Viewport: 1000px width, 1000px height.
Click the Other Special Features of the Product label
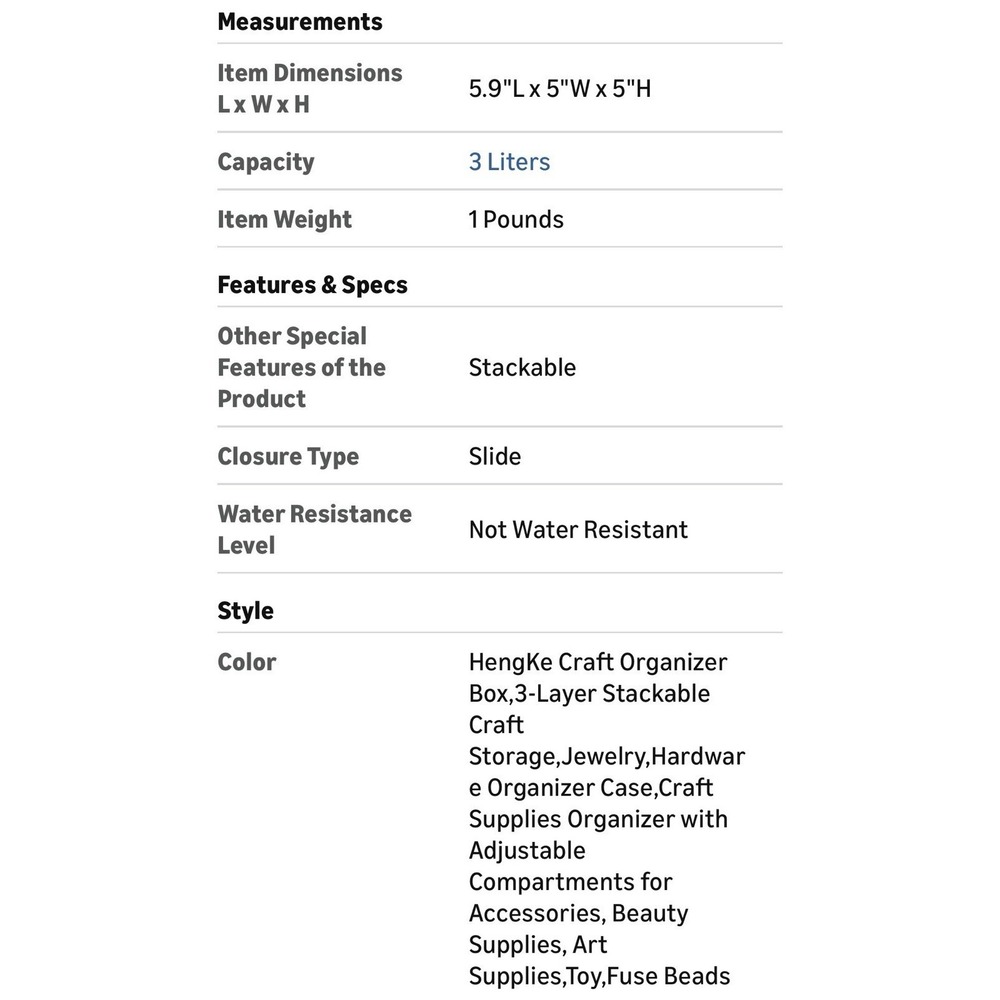(302, 367)
